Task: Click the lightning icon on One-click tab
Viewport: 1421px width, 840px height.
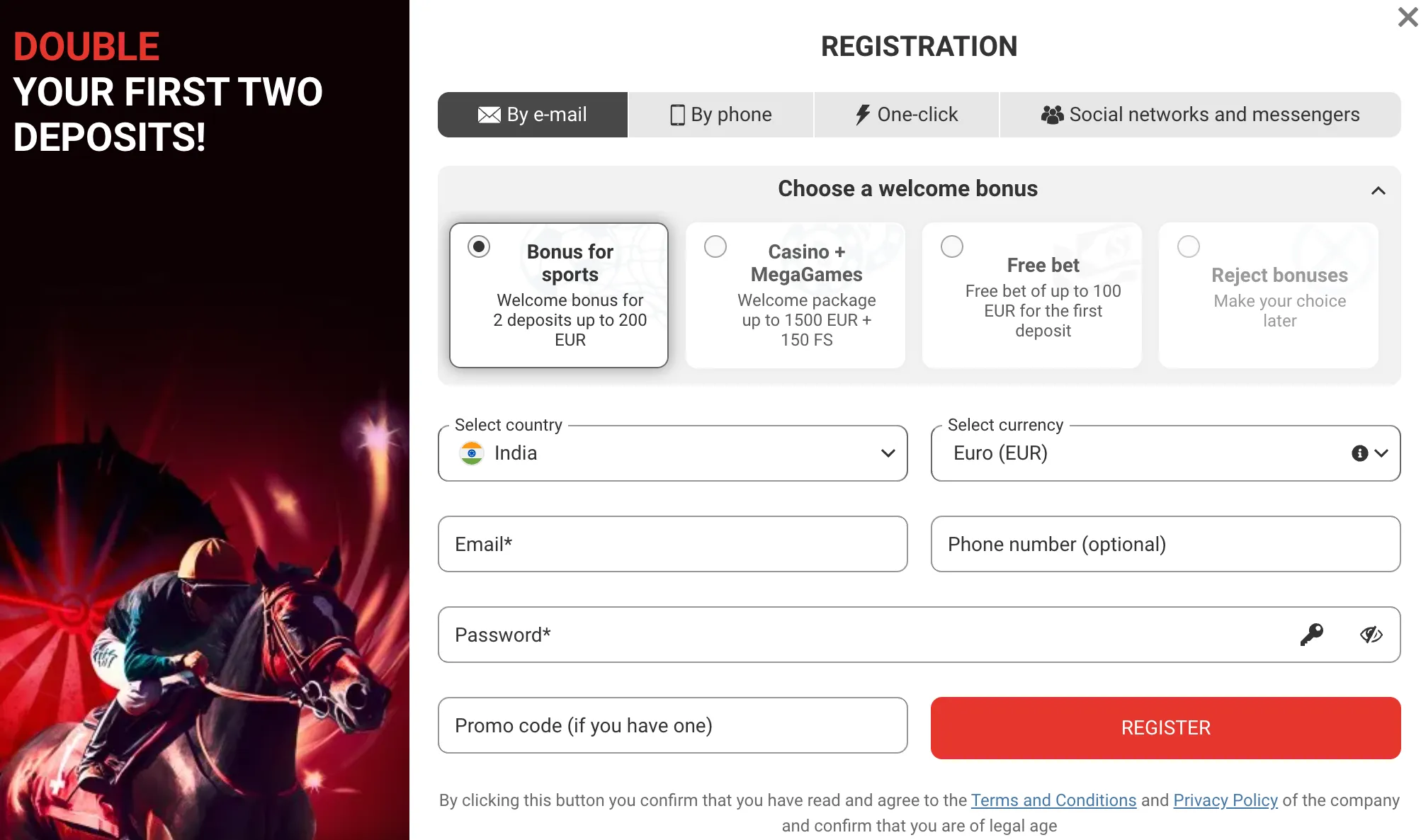Action: (863, 114)
